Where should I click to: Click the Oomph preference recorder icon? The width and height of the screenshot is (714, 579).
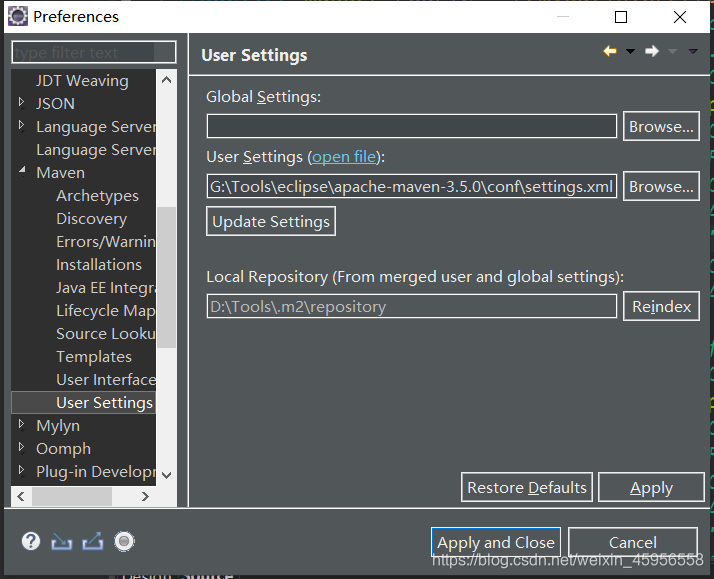(124, 541)
